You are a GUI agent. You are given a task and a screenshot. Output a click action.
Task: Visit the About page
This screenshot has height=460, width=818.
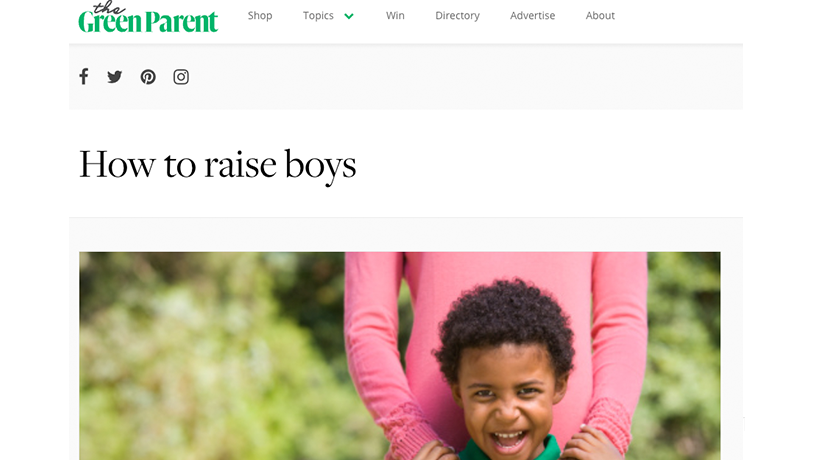click(x=600, y=16)
